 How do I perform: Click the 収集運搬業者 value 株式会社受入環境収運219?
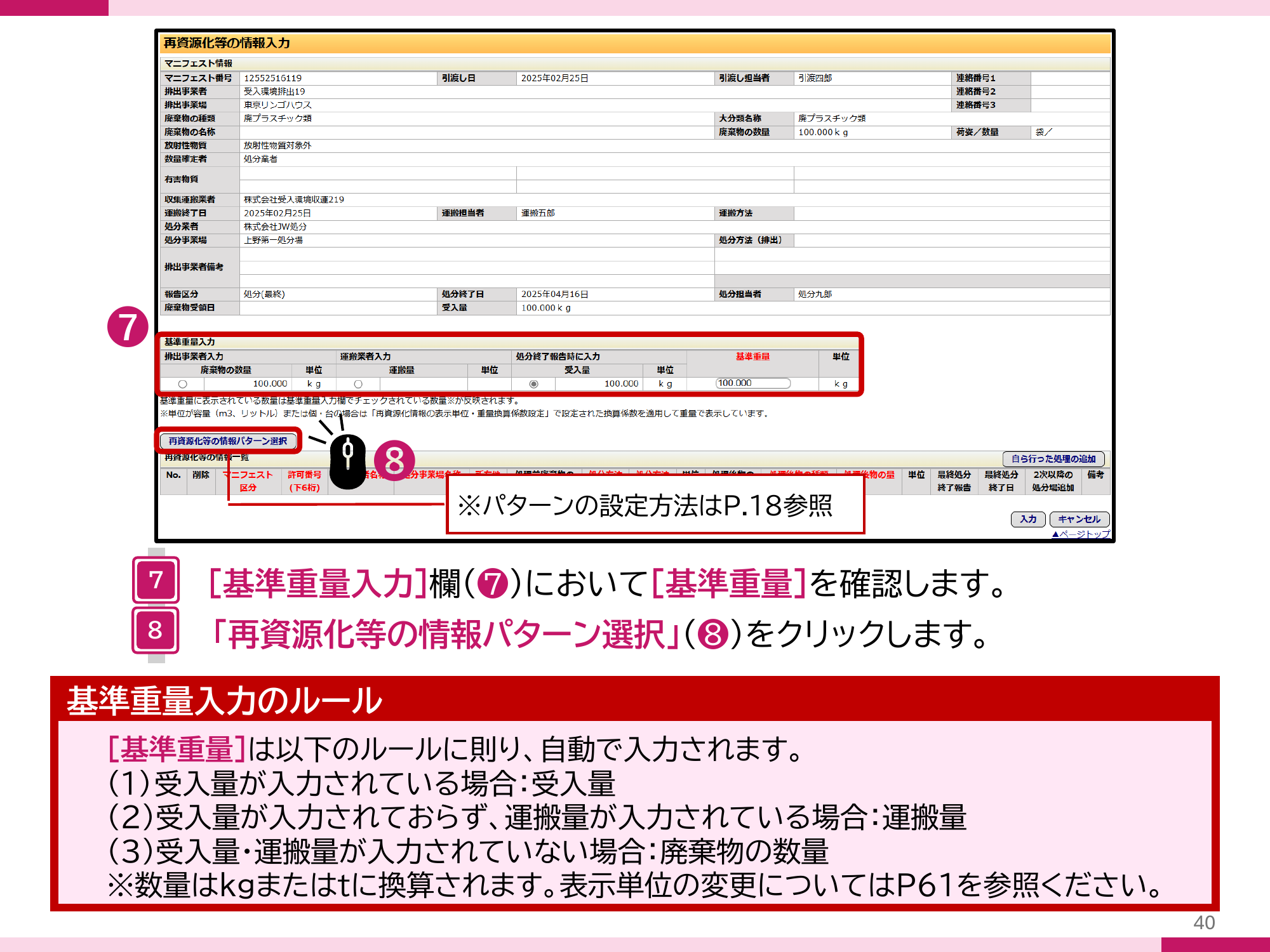click(294, 199)
